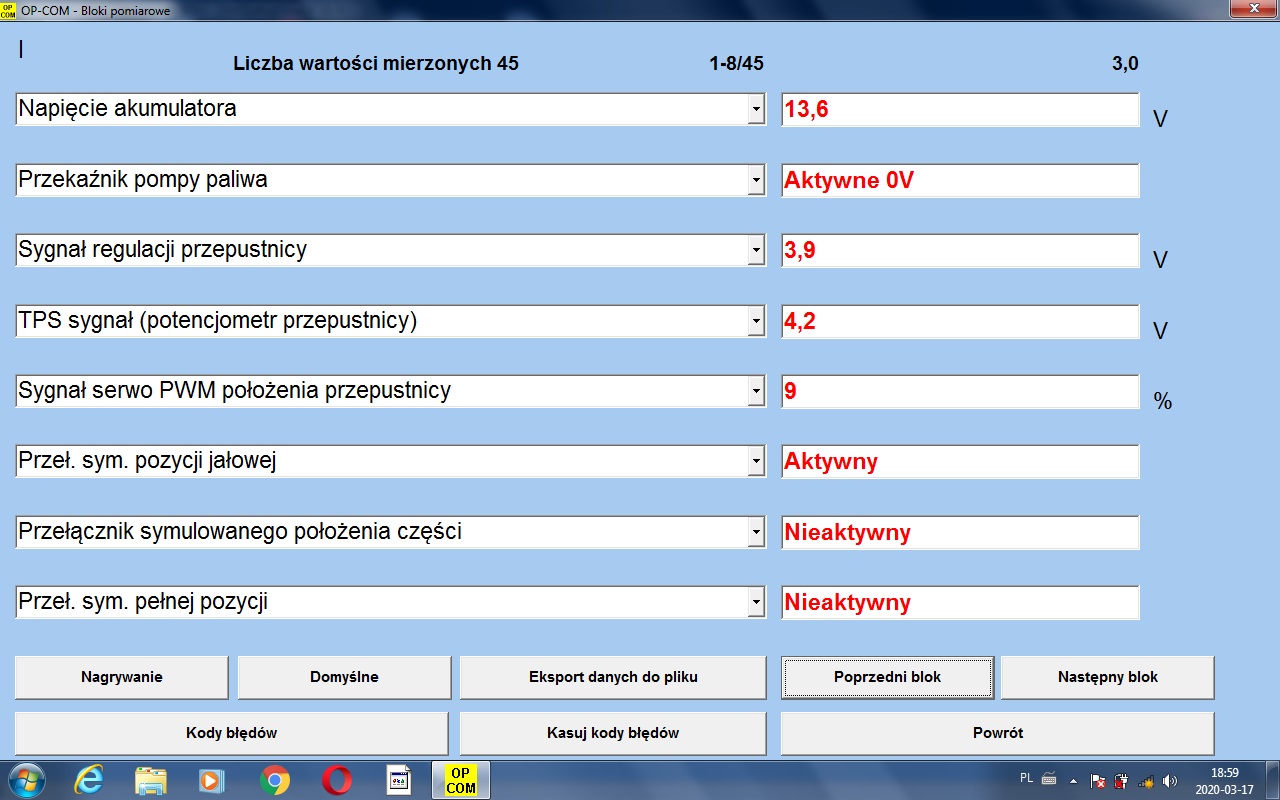1280x800 pixels.
Task: Launch Opera browser from the taskbar
Action: pos(336,780)
